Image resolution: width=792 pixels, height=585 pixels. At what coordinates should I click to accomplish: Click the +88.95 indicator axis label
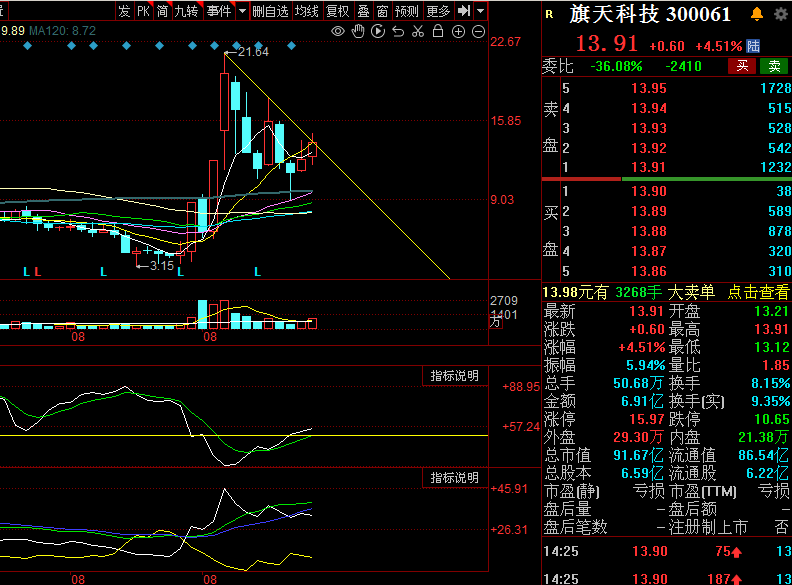(521, 387)
